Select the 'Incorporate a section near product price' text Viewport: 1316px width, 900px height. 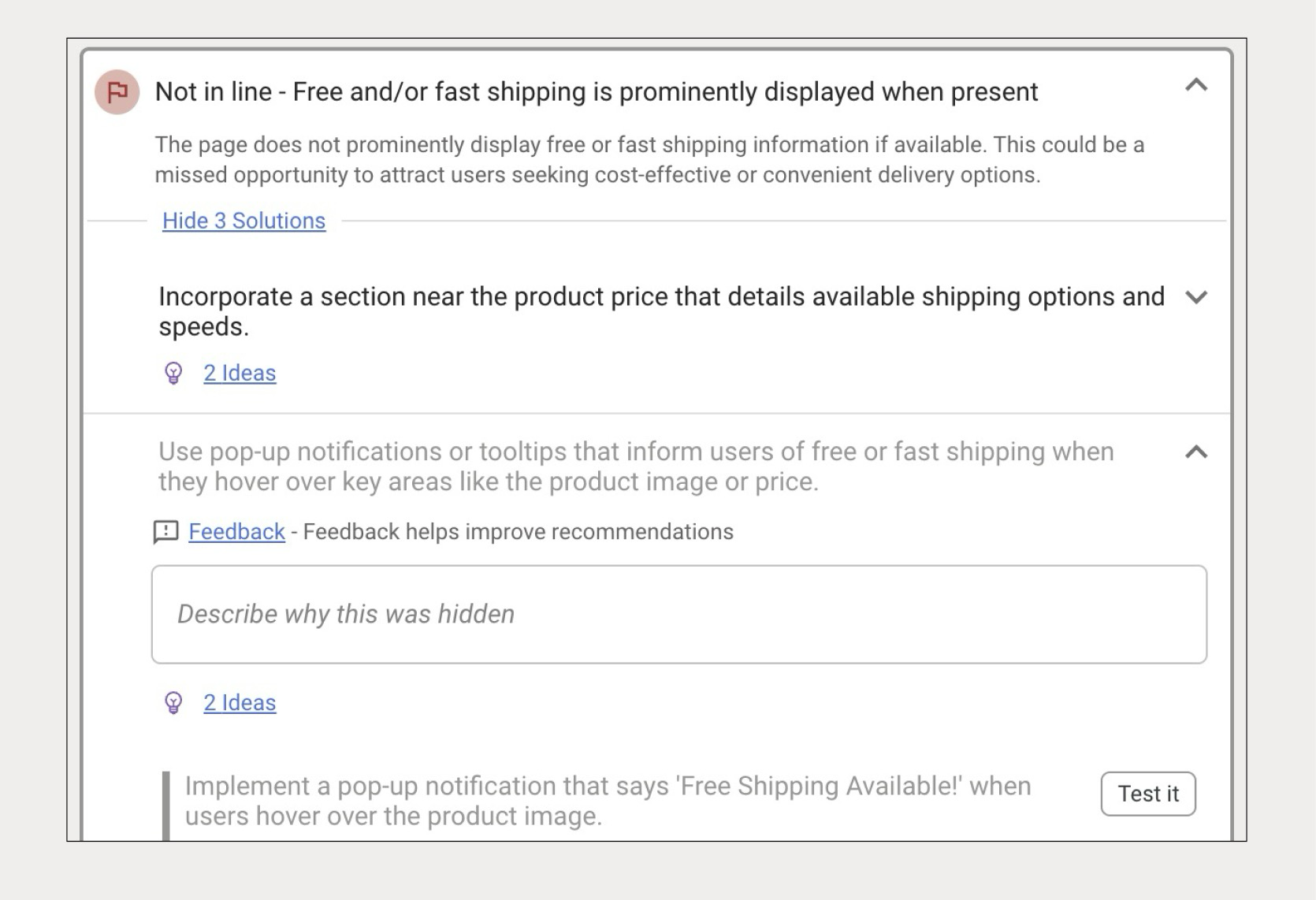coord(661,311)
